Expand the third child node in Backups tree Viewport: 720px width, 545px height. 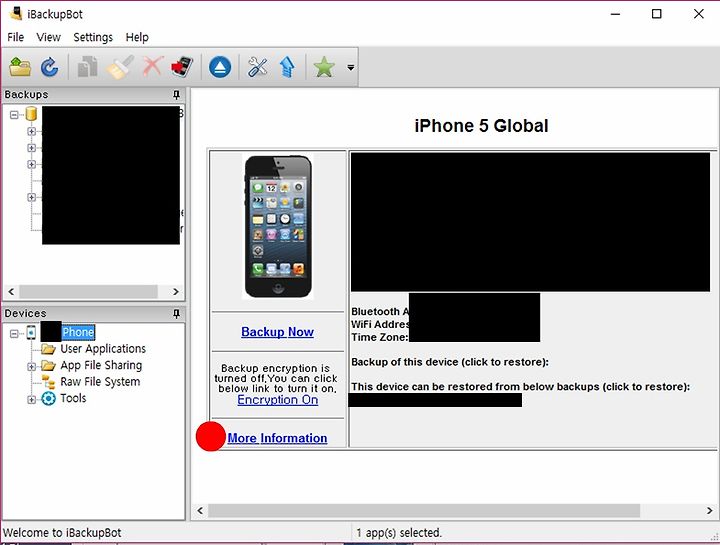31,164
